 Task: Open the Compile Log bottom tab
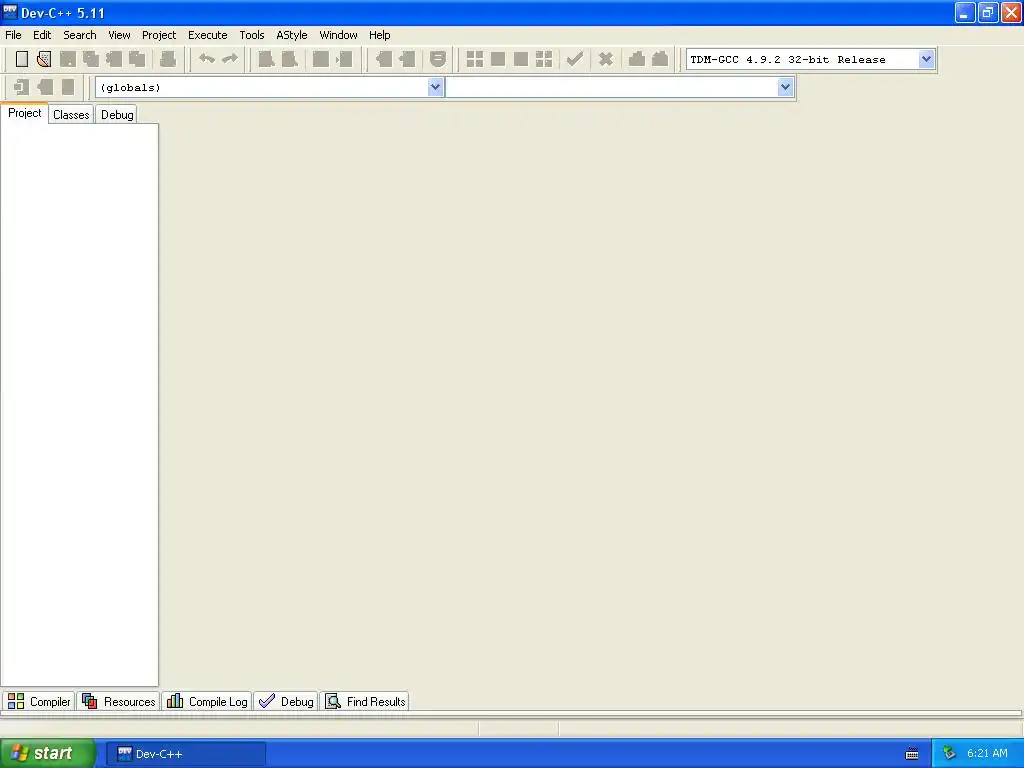coord(207,701)
